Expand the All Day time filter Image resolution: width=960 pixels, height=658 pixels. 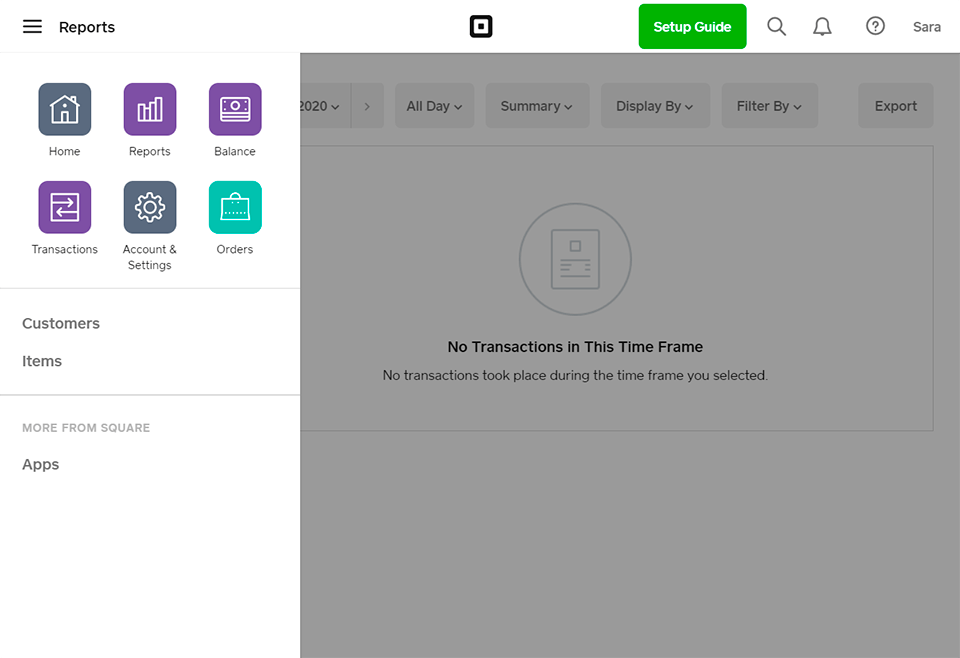tap(434, 106)
